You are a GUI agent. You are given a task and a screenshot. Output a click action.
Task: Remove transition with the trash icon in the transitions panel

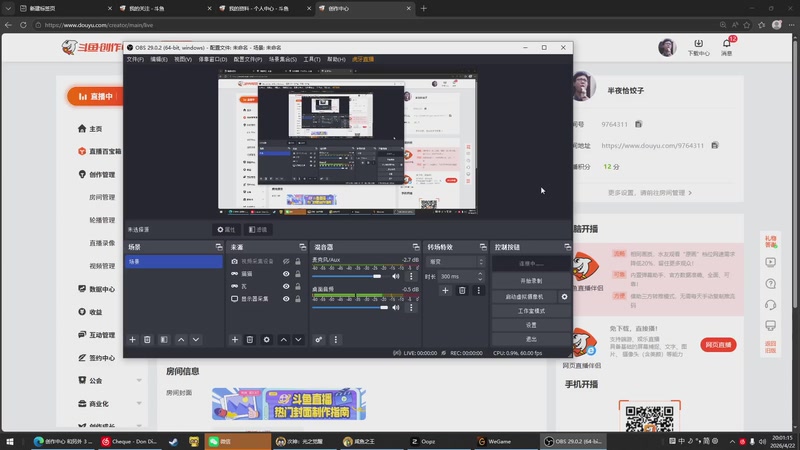pyautogui.click(x=462, y=291)
